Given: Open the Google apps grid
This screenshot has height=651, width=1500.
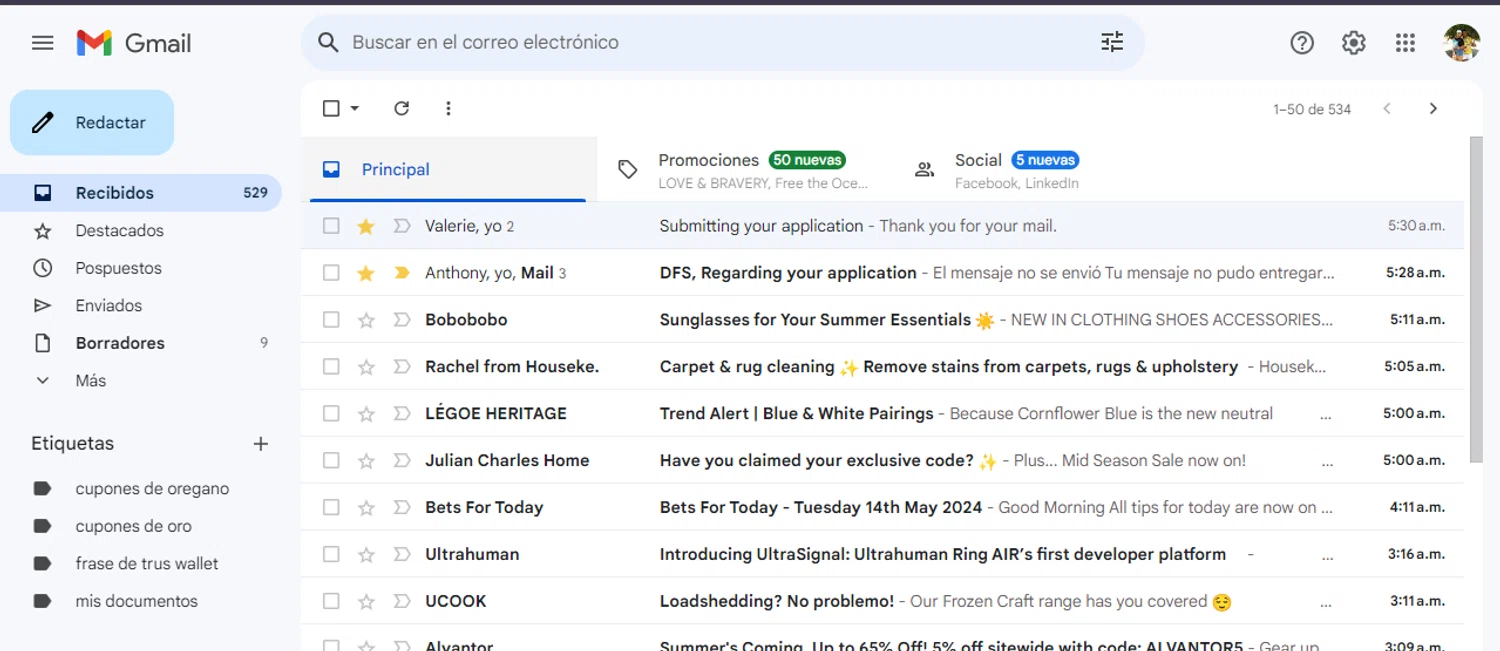Looking at the screenshot, I should pos(1405,43).
